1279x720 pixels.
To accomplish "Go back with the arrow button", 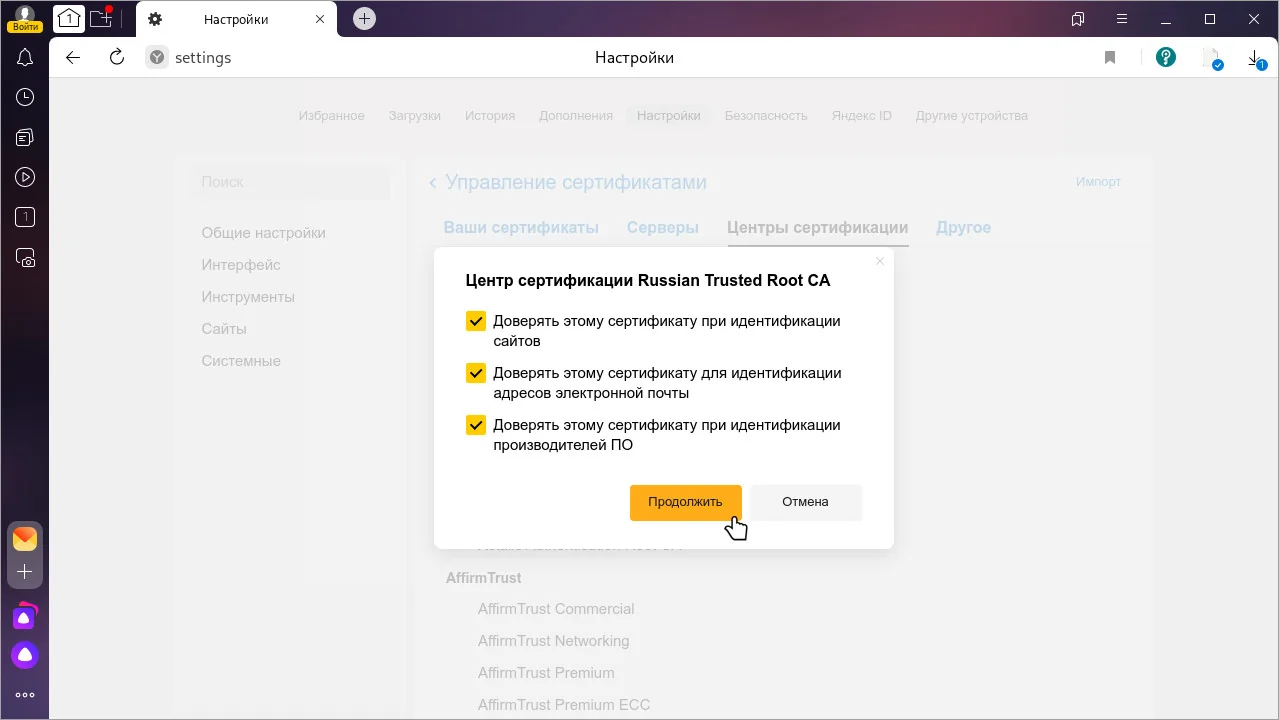I will 73,57.
